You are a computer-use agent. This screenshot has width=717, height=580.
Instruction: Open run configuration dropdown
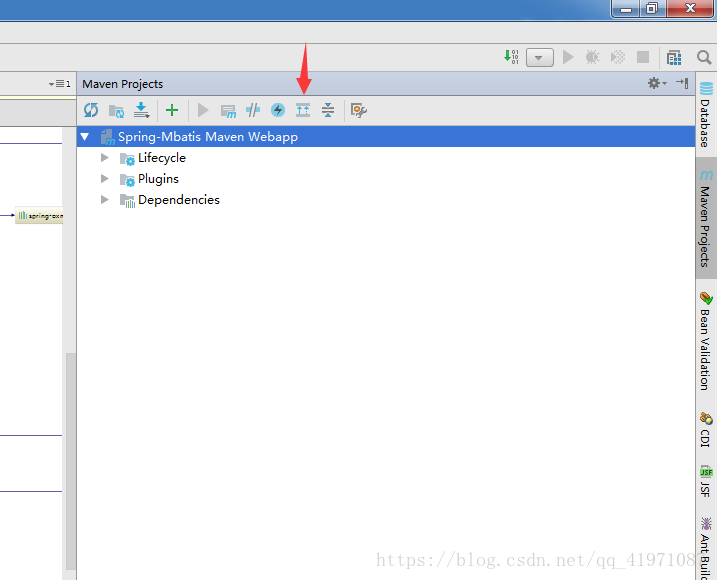[540, 58]
